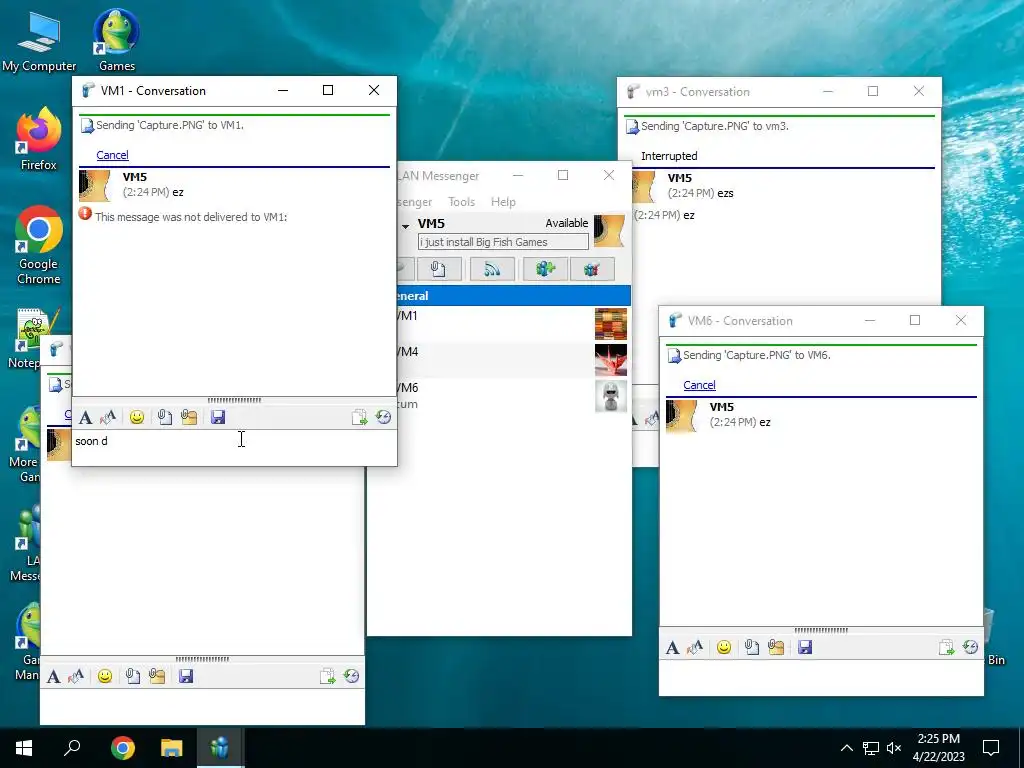Click 'This message was not delivered to VM1' text
1024x768 pixels.
191,217
